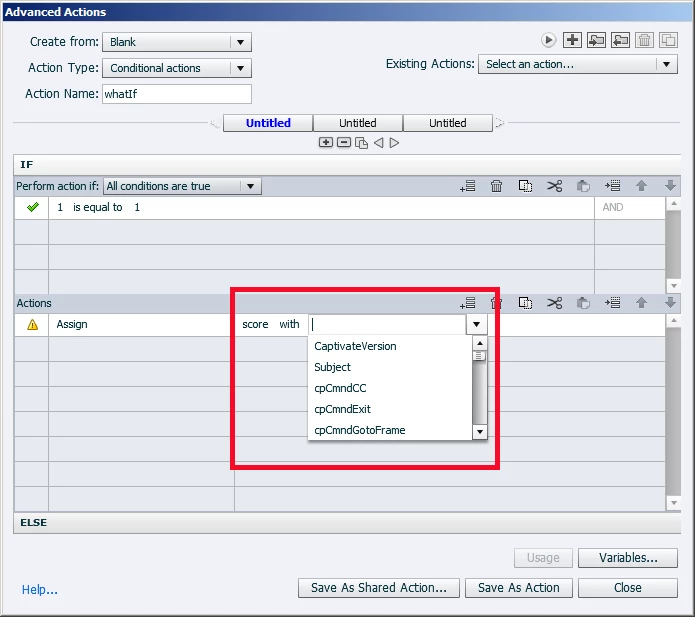695x617 pixels.
Task: Click the import shared action icon
Action: pos(596,40)
